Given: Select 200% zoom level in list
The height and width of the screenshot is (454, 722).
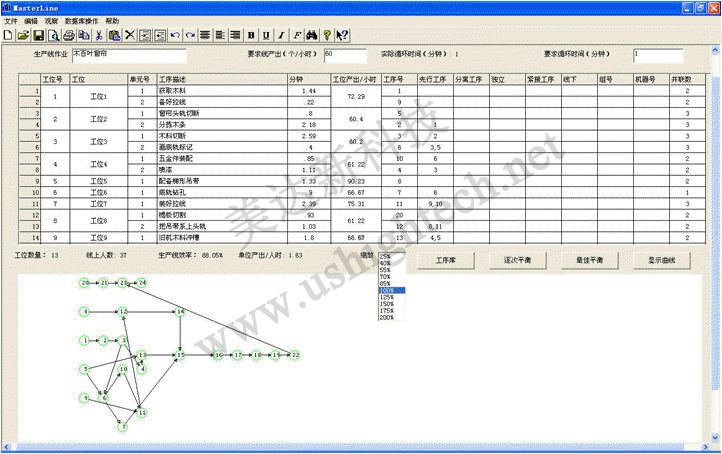Looking at the screenshot, I should [387, 315].
